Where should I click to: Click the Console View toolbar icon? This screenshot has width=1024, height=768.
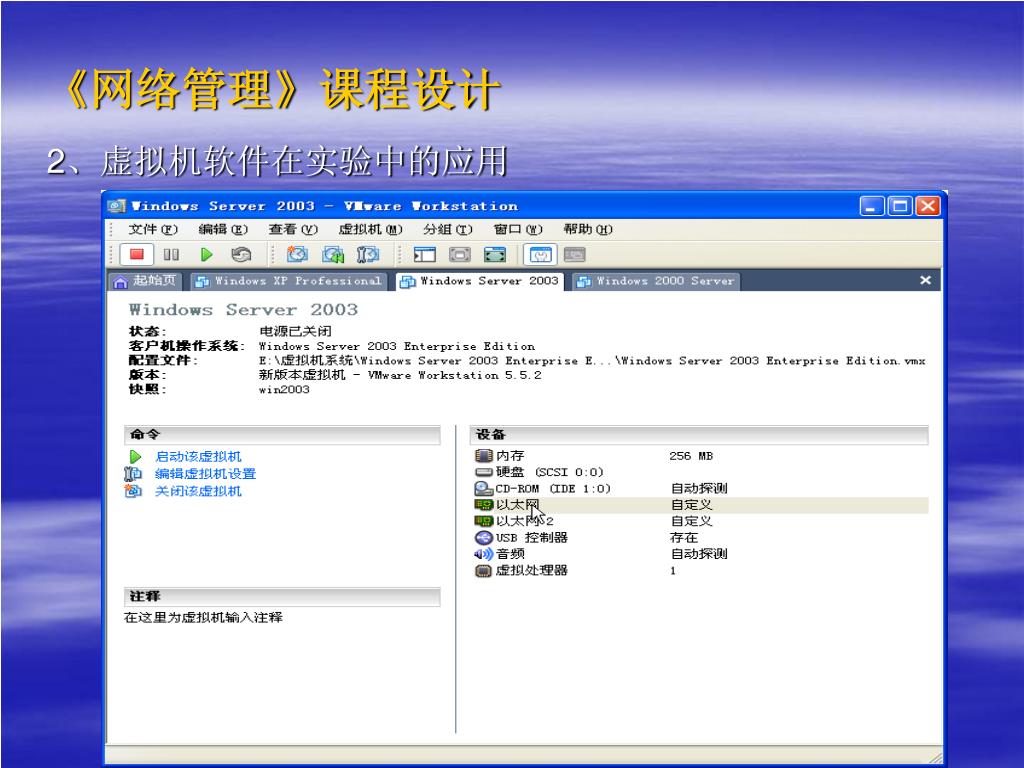(x=574, y=255)
